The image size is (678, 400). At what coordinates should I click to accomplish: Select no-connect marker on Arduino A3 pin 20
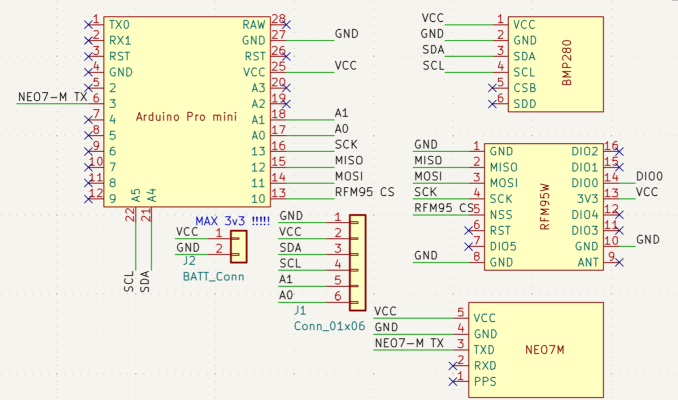point(286,88)
